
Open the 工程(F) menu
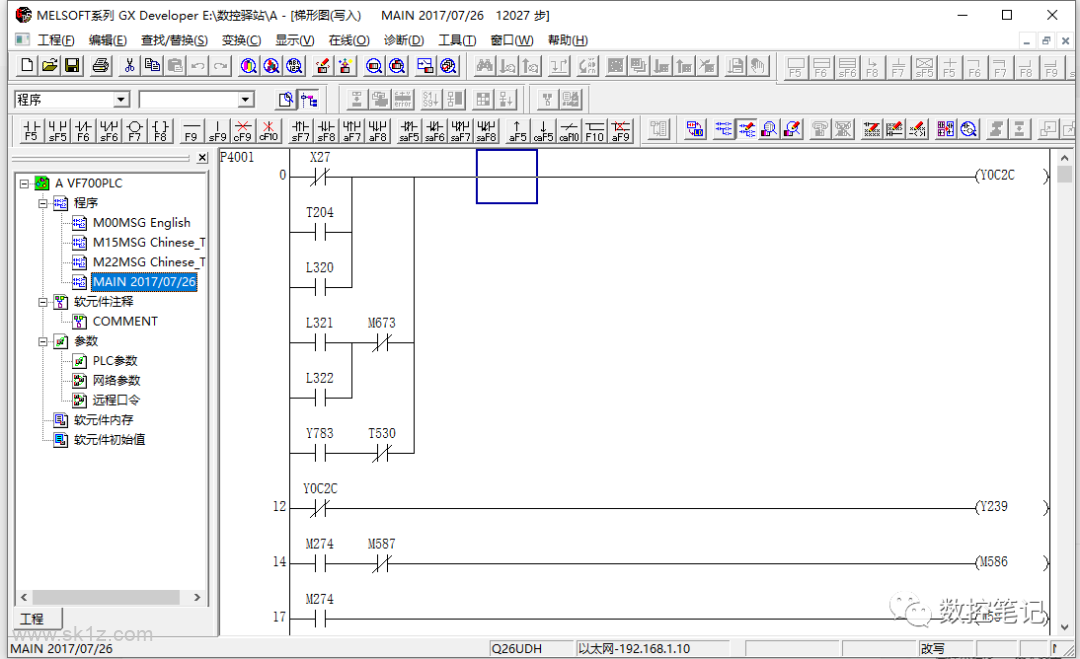point(56,40)
